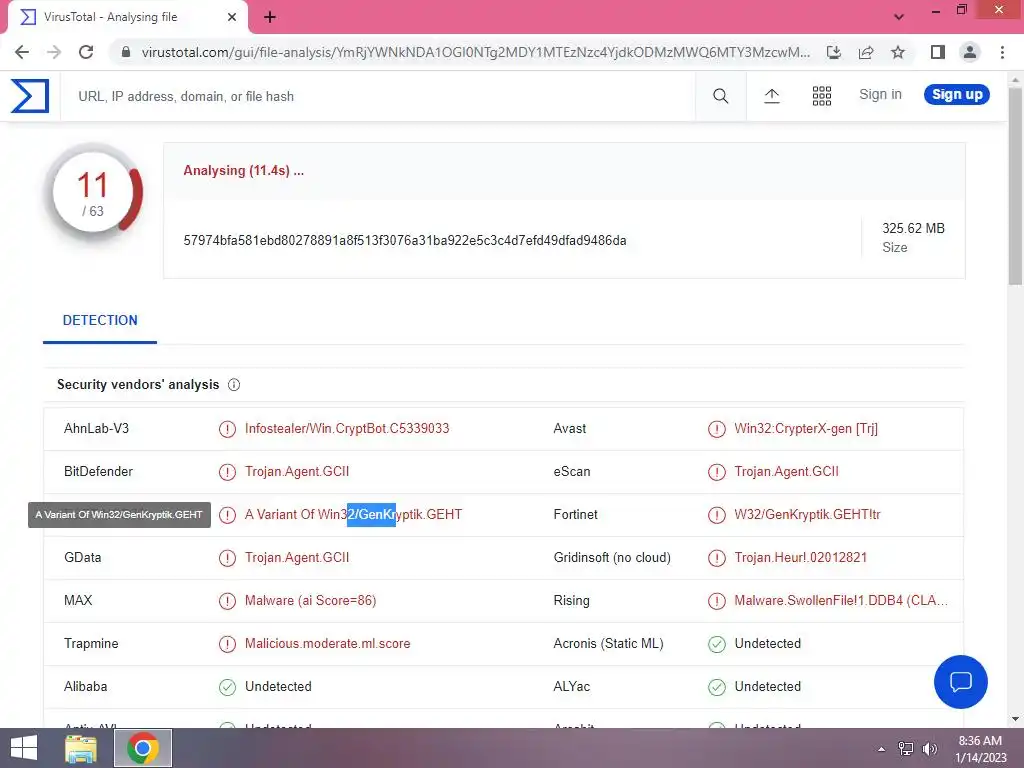Click Fortinet detection alert icon
Screen dimensions: 1024x768
716,515
